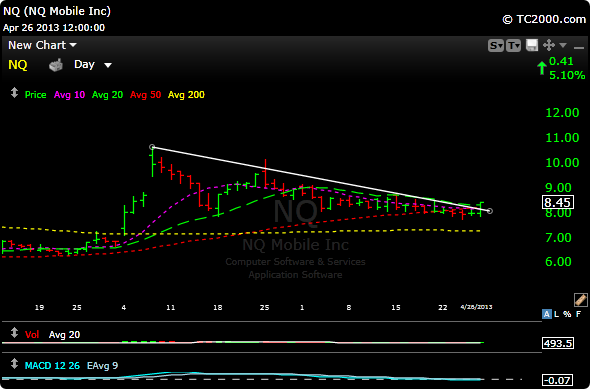The height and width of the screenshot is (389, 590).
Task: Click the volume Avg 20 label
Action: pyautogui.click(x=64, y=335)
